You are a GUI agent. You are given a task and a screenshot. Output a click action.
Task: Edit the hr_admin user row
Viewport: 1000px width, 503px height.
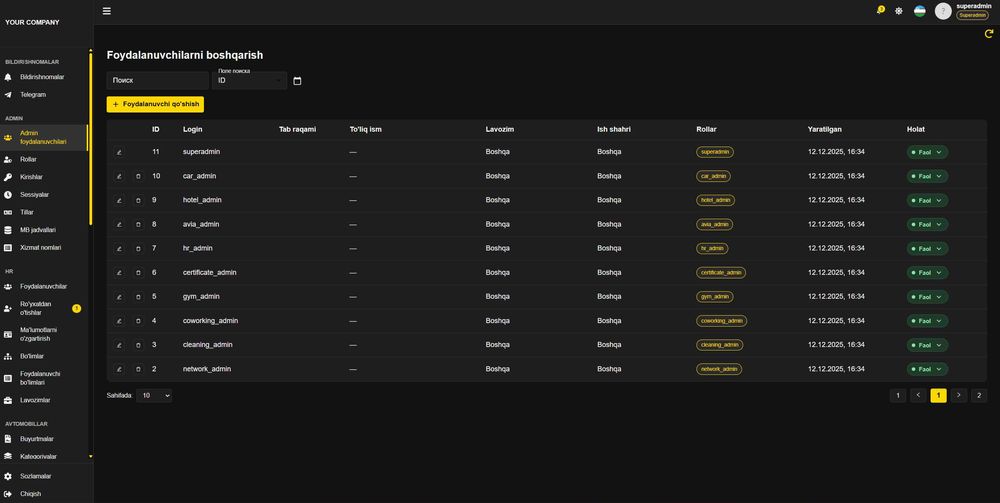[x=119, y=249]
